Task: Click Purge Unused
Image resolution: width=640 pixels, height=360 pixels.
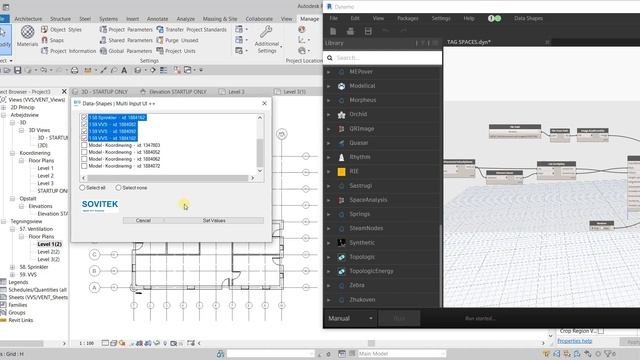Action: (x=177, y=40)
